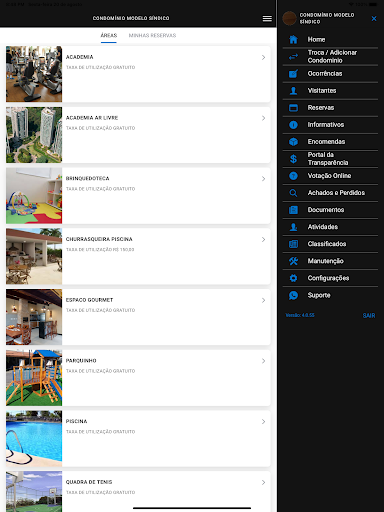Click the Home house icon
The height and width of the screenshot is (512, 384).
(293, 40)
